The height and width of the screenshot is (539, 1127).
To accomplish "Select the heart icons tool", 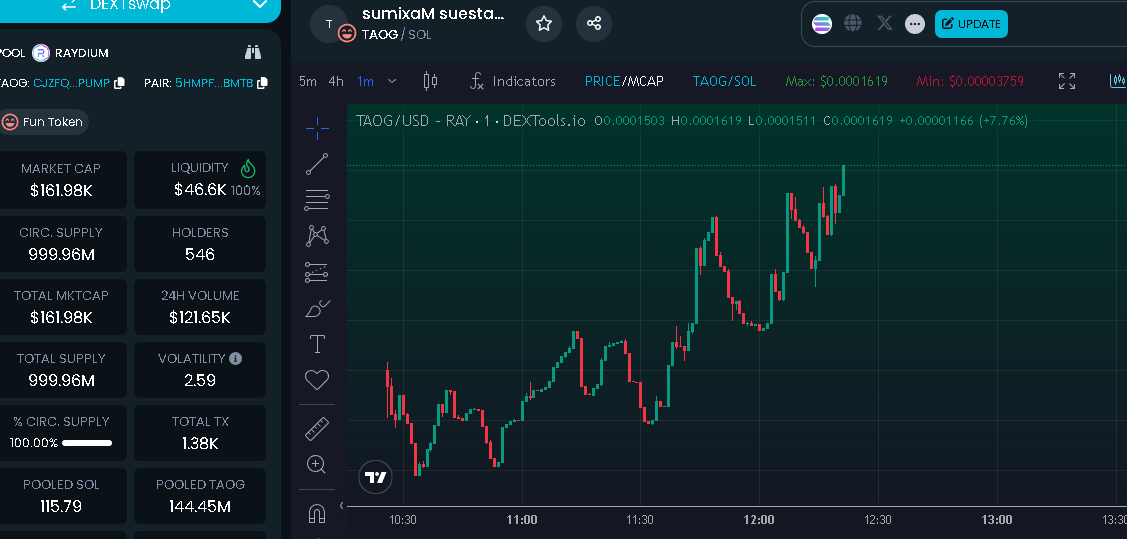I will tap(317, 379).
